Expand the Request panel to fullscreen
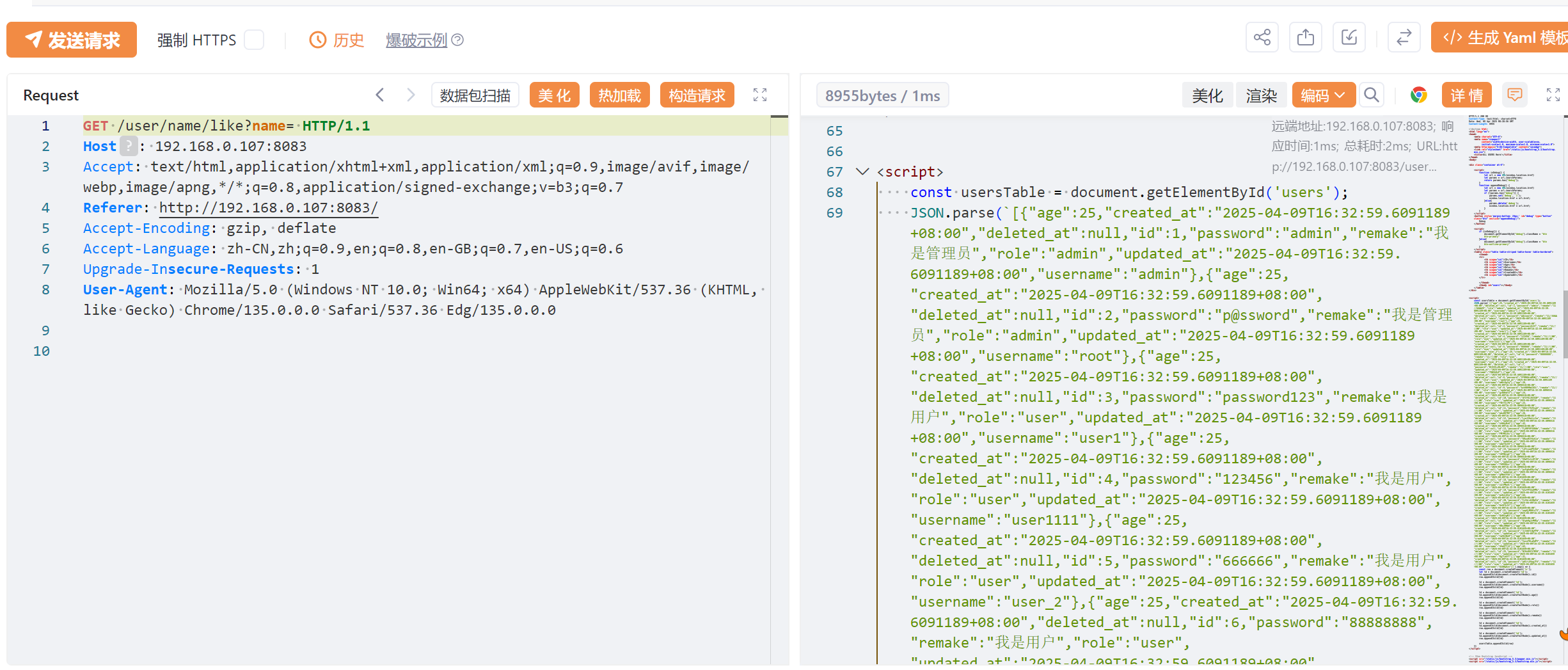The width and height of the screenshot is (1568, 670). pyautogui.click(x=759, y=95)
